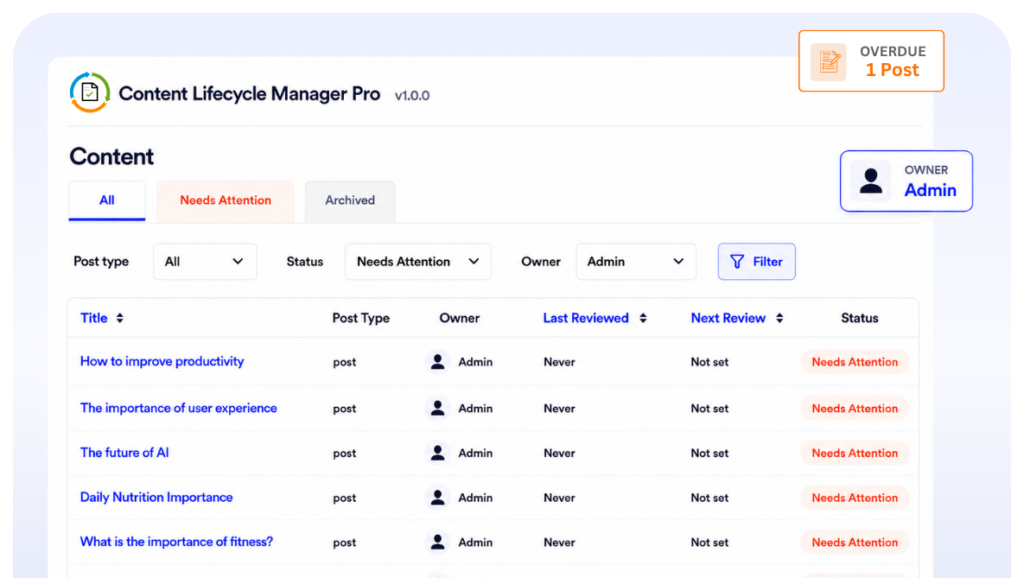Screen dimensions: 1024x578
Task: Click Needs Attention status for The future of AI
Action: (854, 453)
